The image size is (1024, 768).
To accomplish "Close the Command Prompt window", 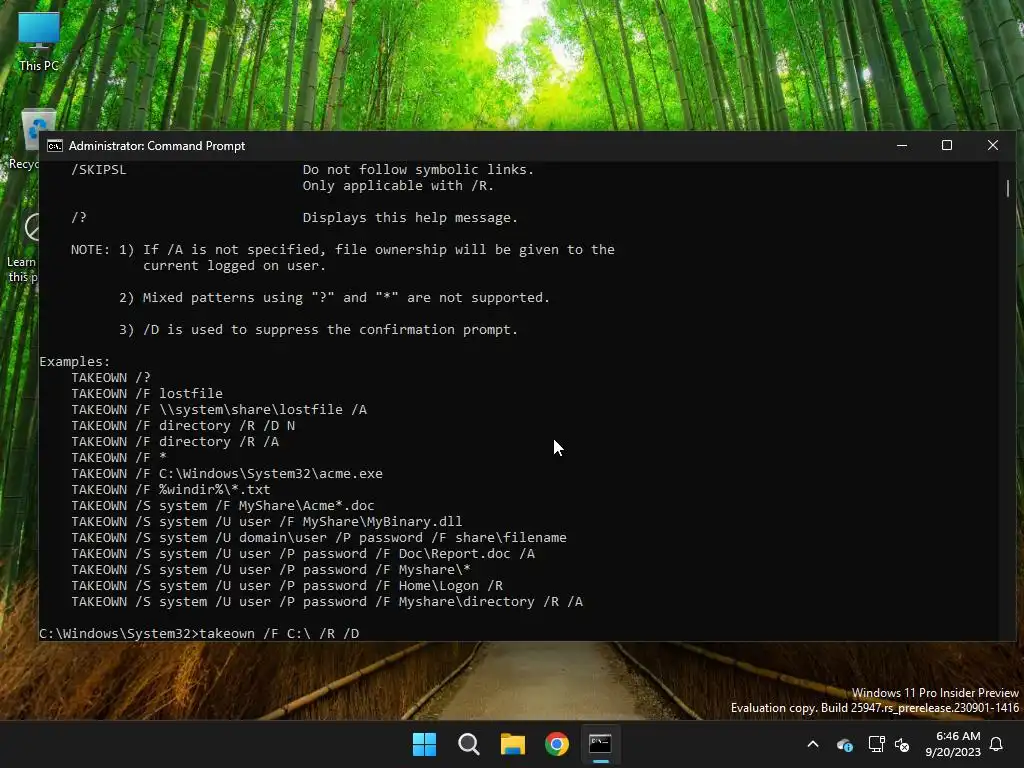I will (993, 145).
